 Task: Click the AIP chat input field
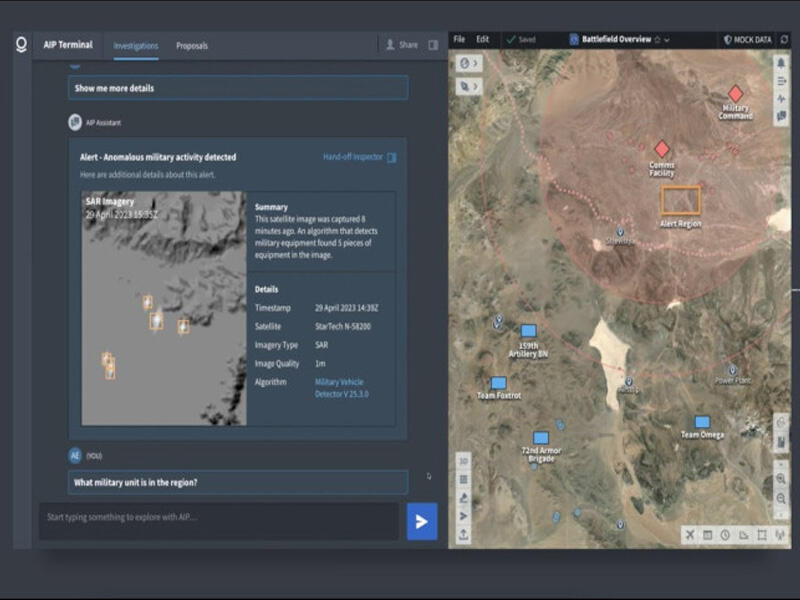(218, 517)
